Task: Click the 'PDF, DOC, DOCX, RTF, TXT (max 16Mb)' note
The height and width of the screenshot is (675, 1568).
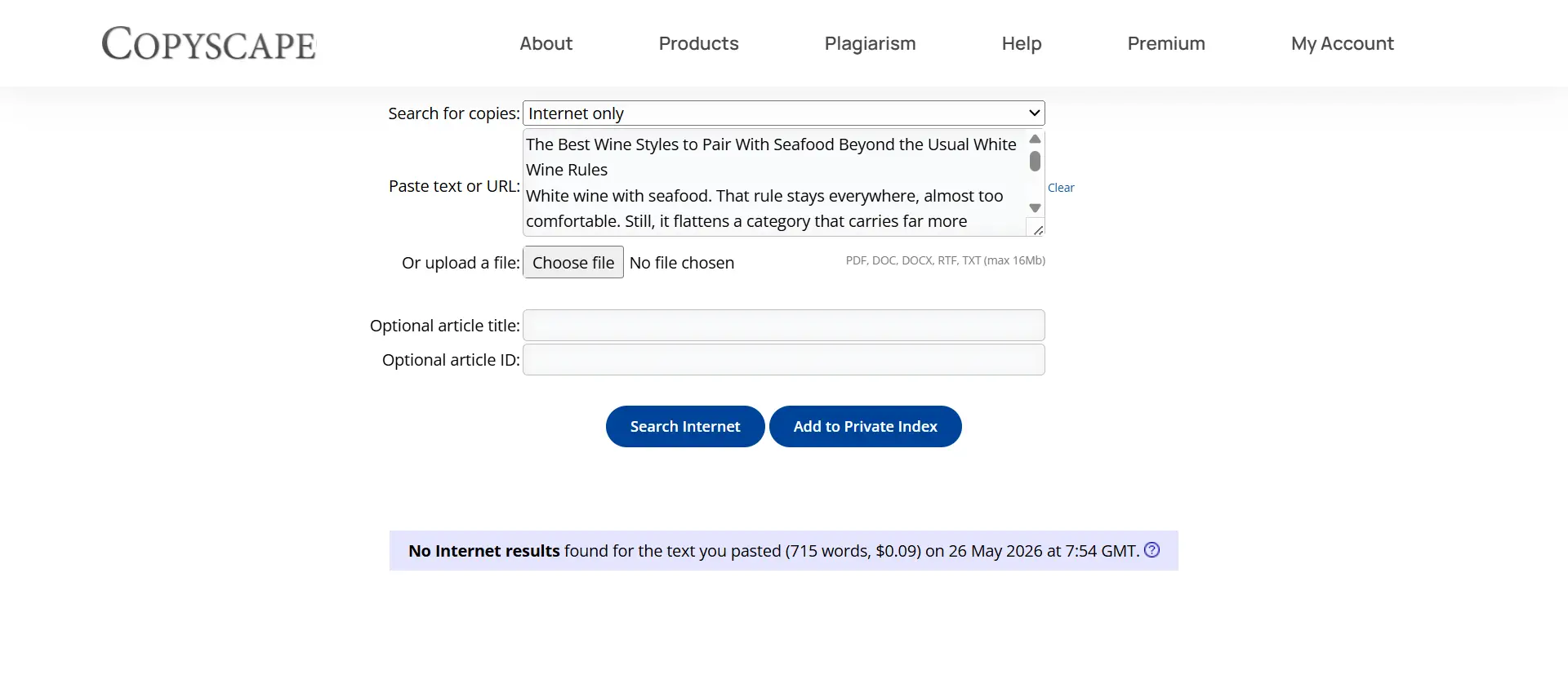Action: pos(946,260)
